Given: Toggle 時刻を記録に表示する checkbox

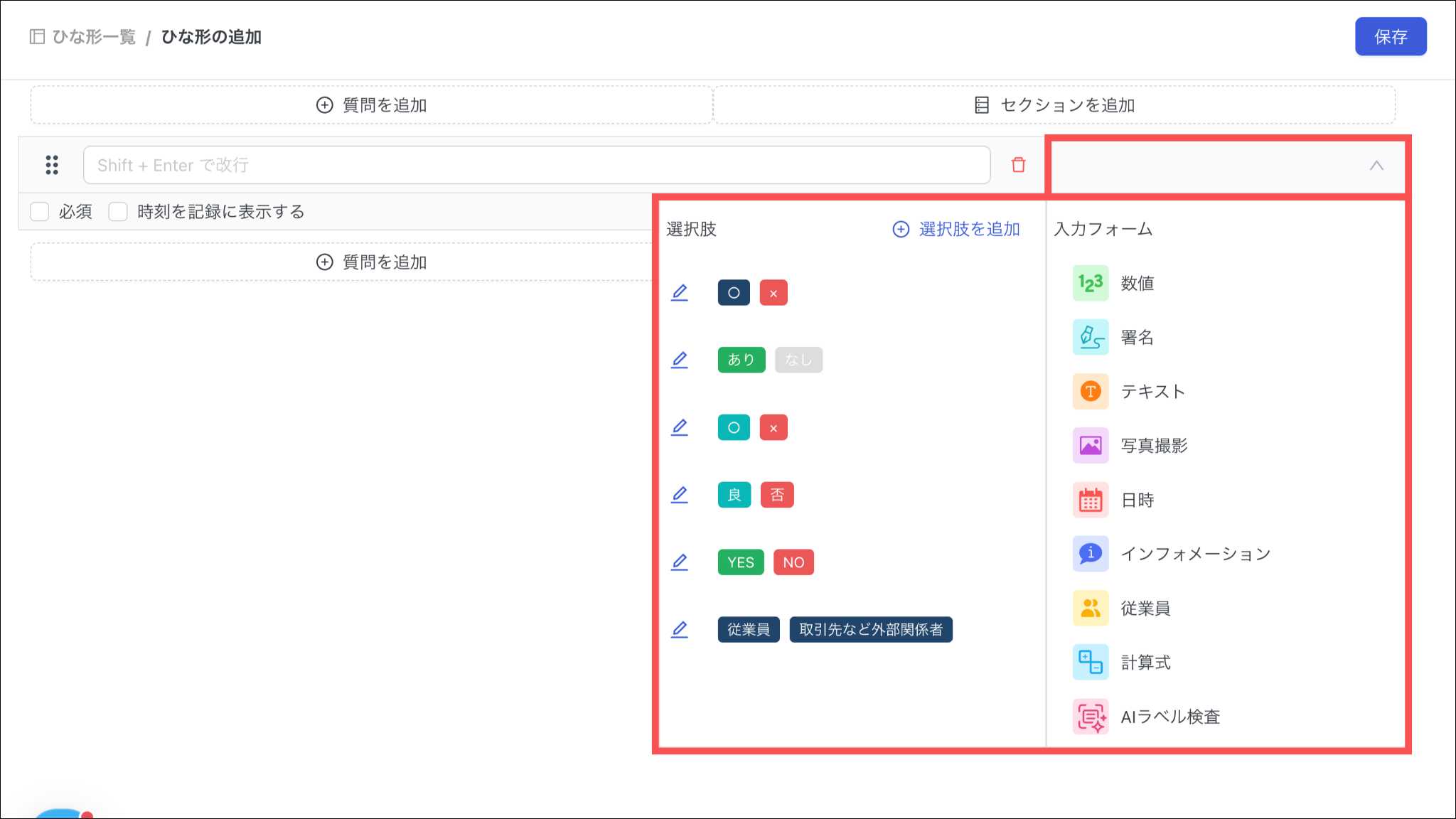Looking at the screenshot, I should [118, 211].
